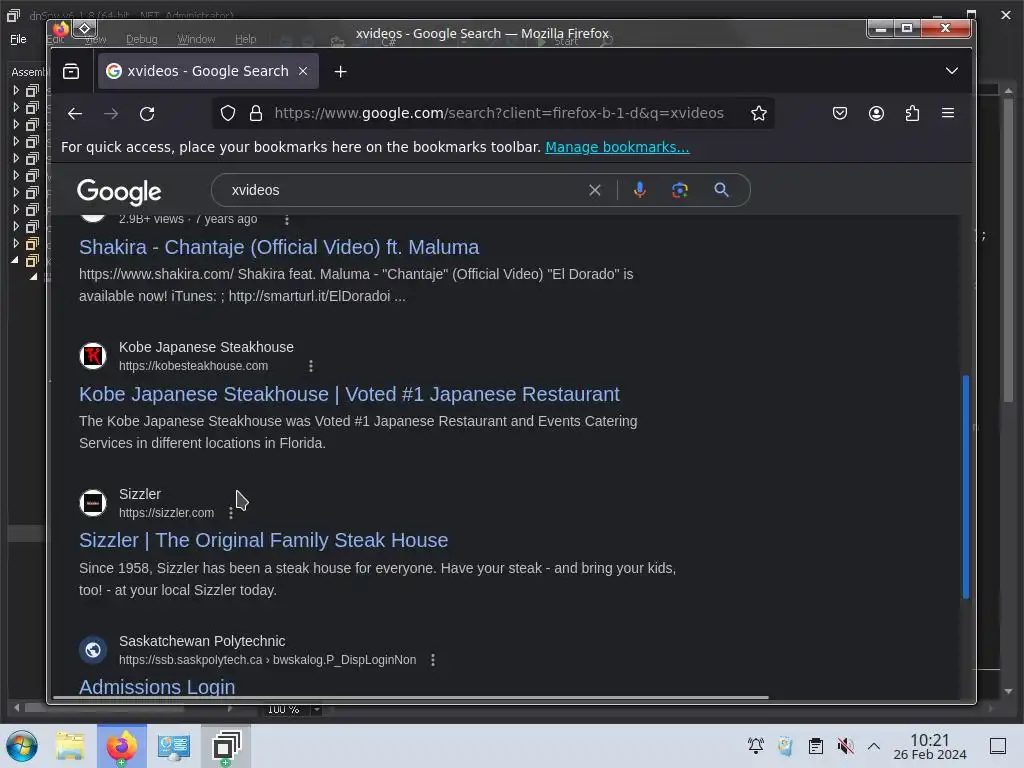Click the https://kobesteakhouse.com URL text
Screen dimensions: 1024x768
(193, 366)
